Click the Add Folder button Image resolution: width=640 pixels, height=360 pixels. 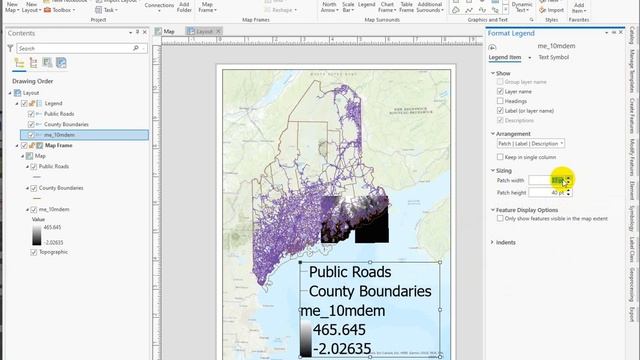[184, 7]
